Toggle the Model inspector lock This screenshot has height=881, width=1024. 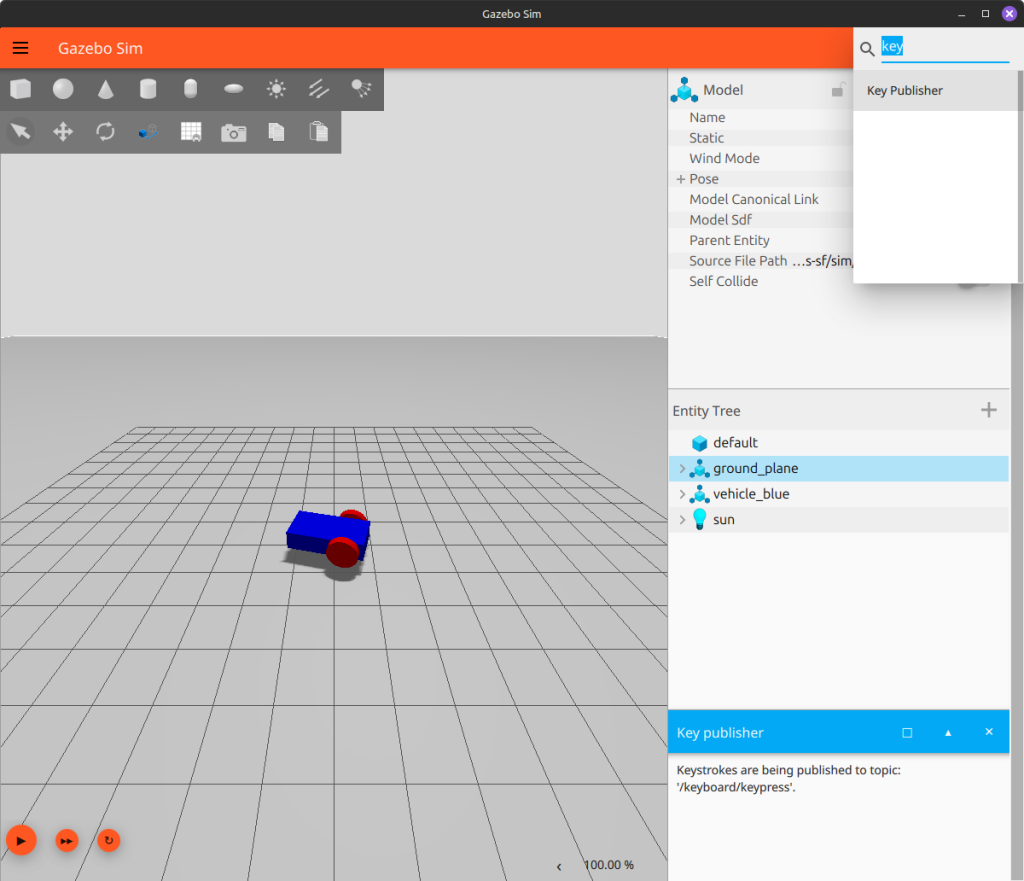pos(838,91)
